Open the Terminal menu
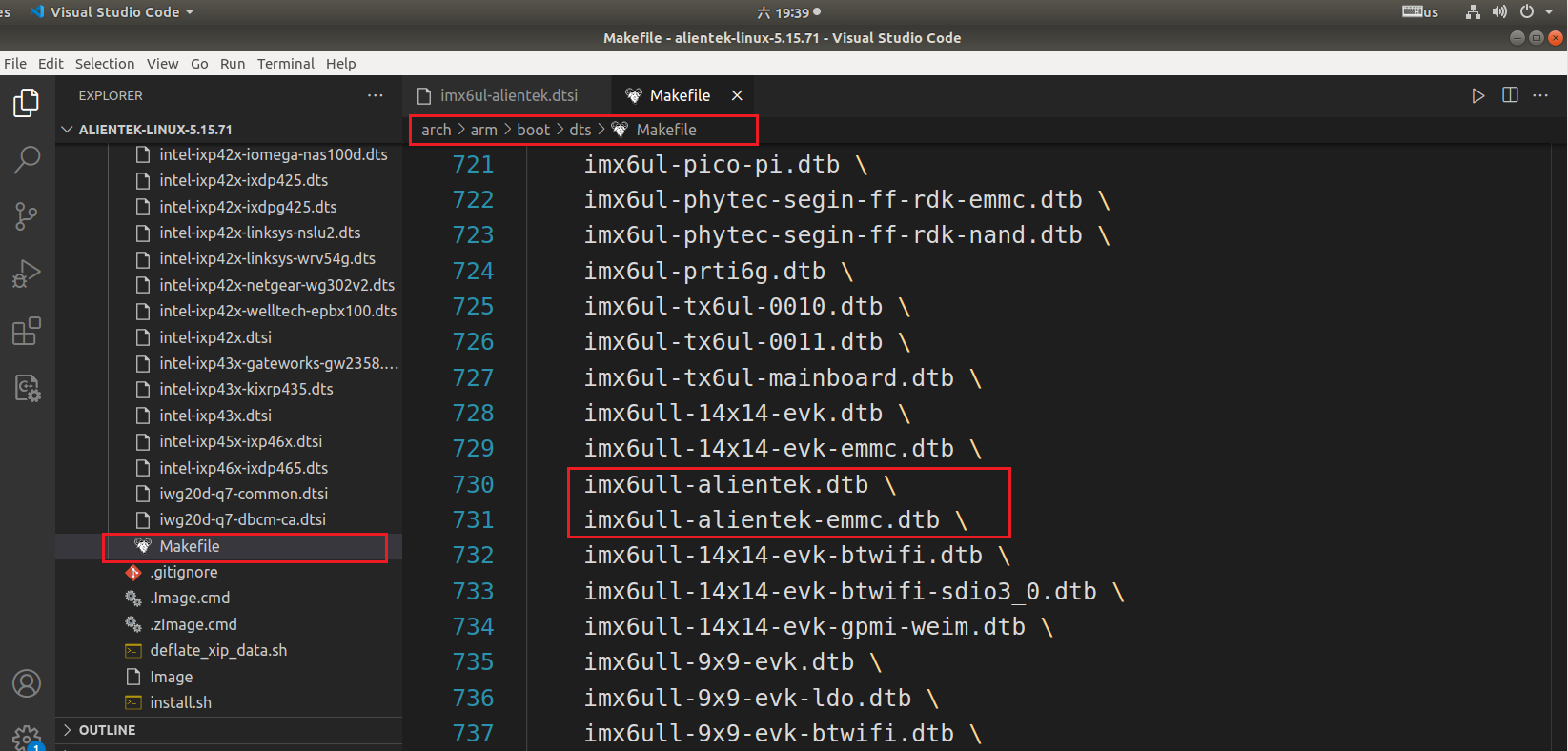 pyautogui.click(x=285, y=64)
